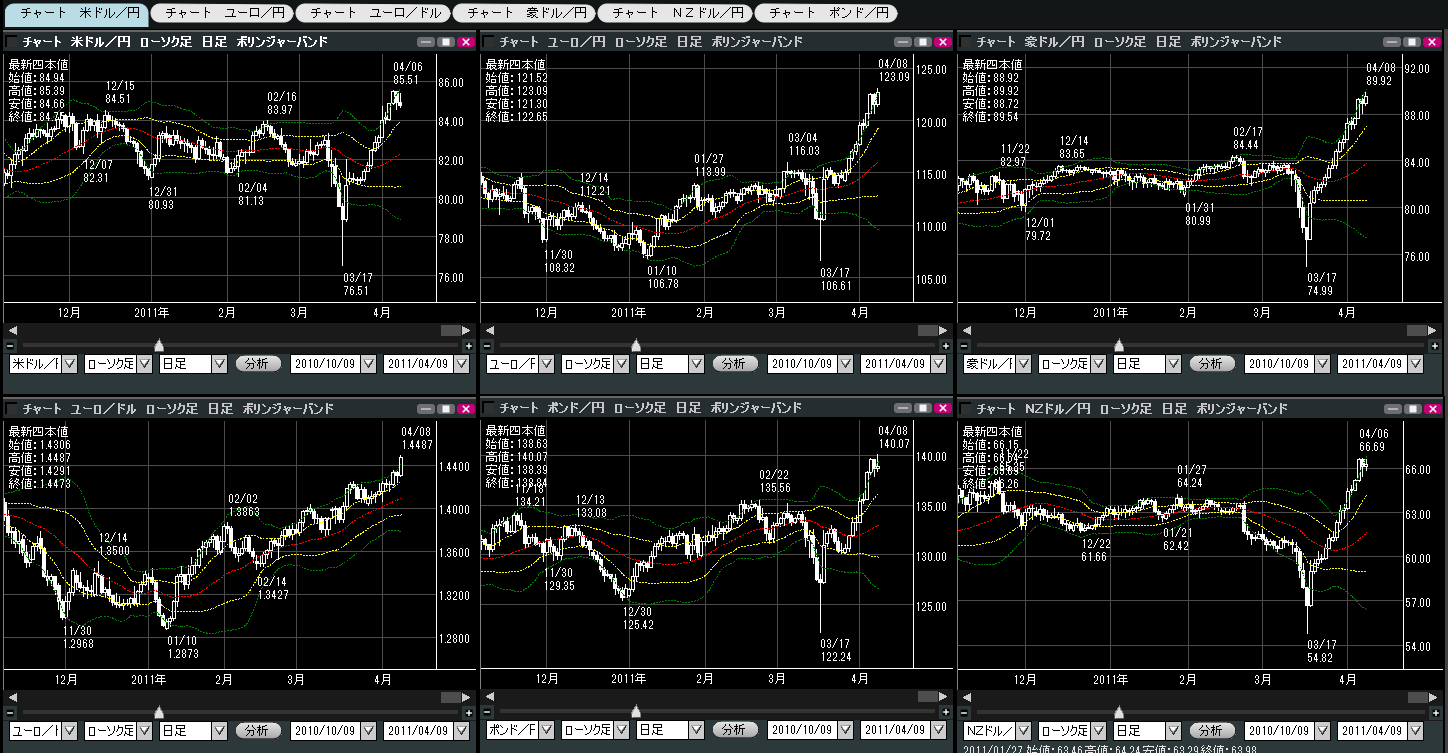The height and width of the screenshot is (753, 1448).
Task: Click the scroll-left arrow under the ポンド/円 chart
Action: [489, 696]
